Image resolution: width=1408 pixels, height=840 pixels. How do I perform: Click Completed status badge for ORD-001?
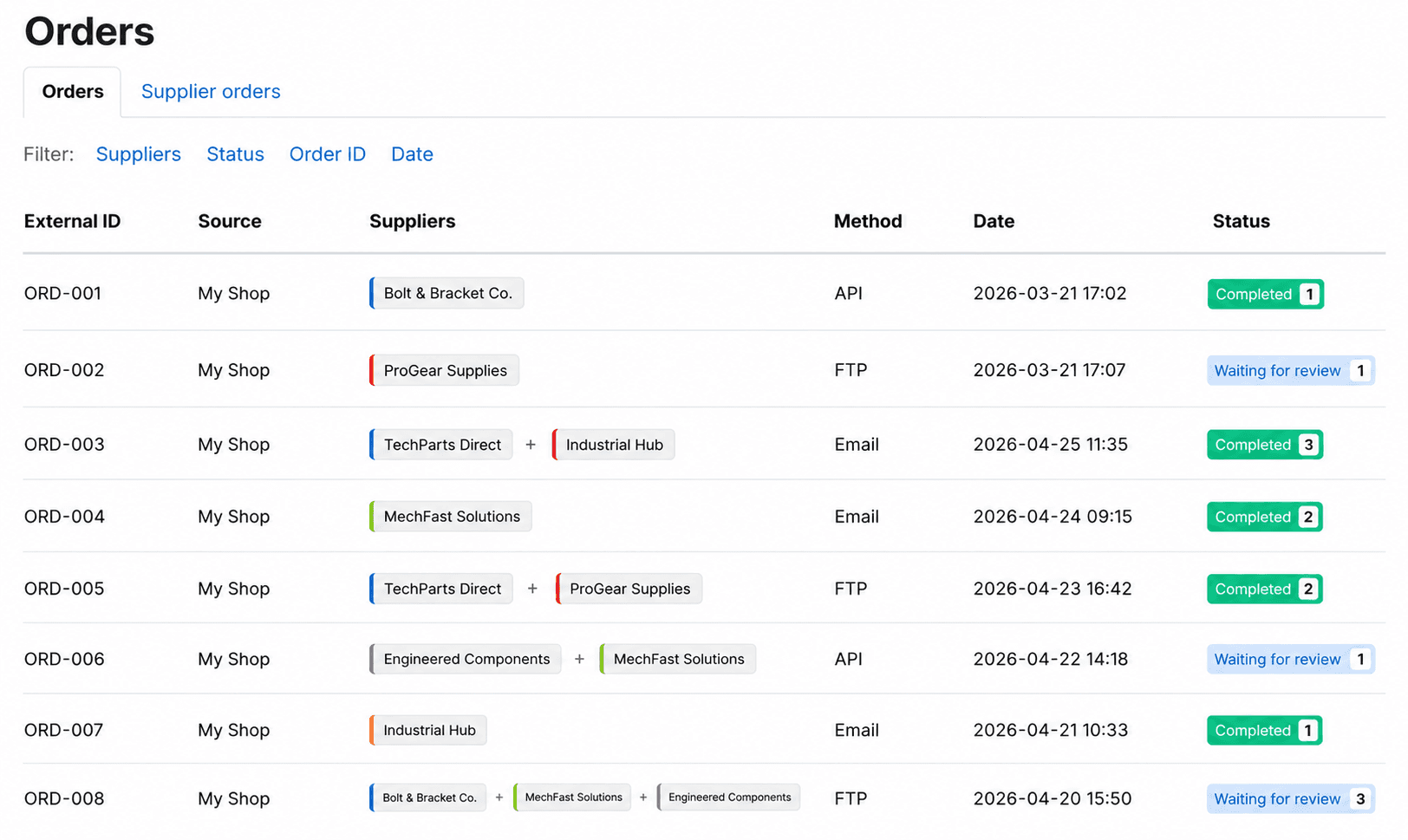point(1265,294)
